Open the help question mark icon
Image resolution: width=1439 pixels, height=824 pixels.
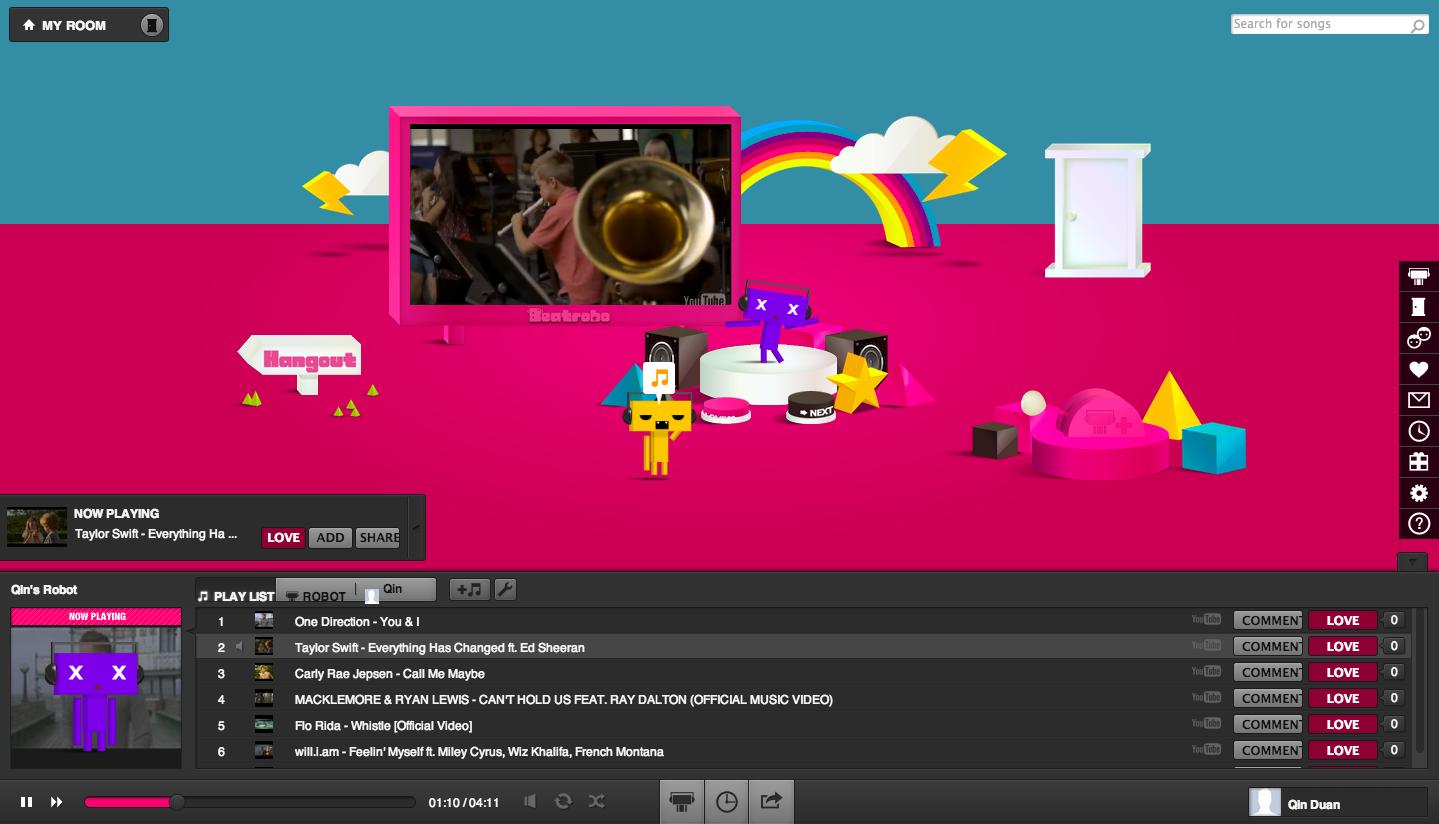[1418, 524]
